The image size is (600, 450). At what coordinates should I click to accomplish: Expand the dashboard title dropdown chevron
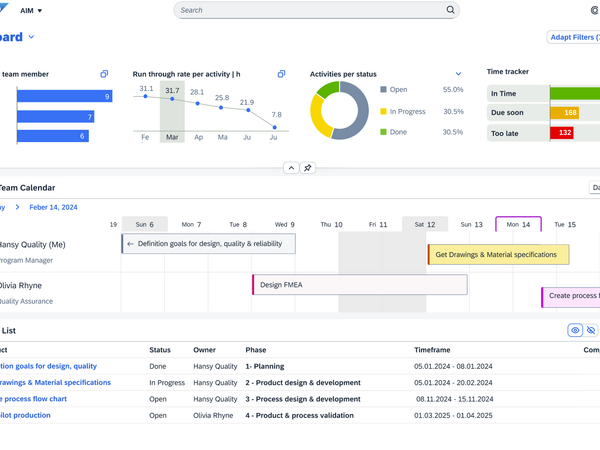point(32,38)
